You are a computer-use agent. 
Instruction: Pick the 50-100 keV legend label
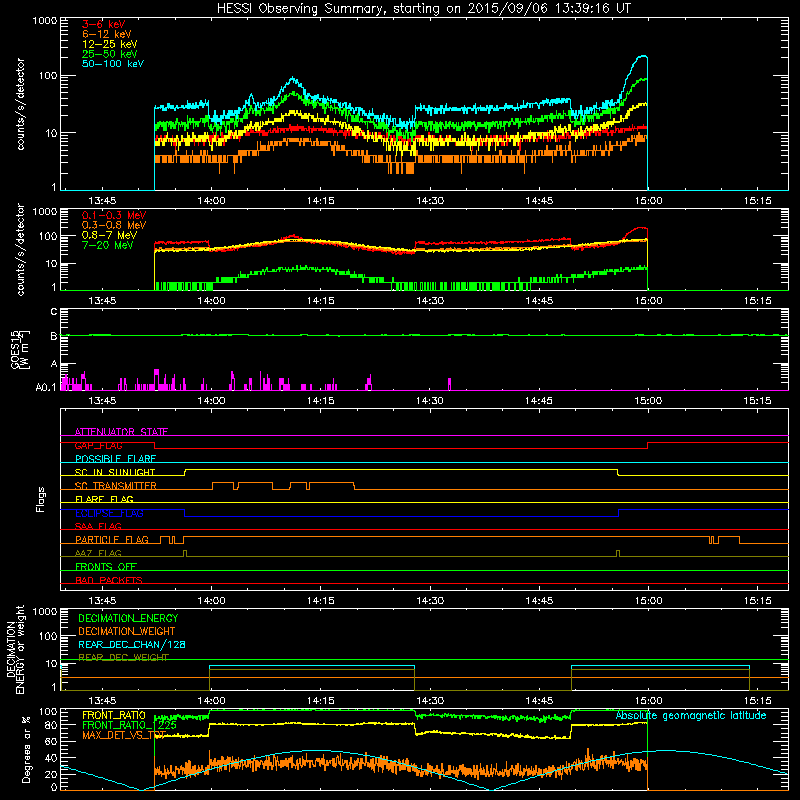tap(113, 64)
